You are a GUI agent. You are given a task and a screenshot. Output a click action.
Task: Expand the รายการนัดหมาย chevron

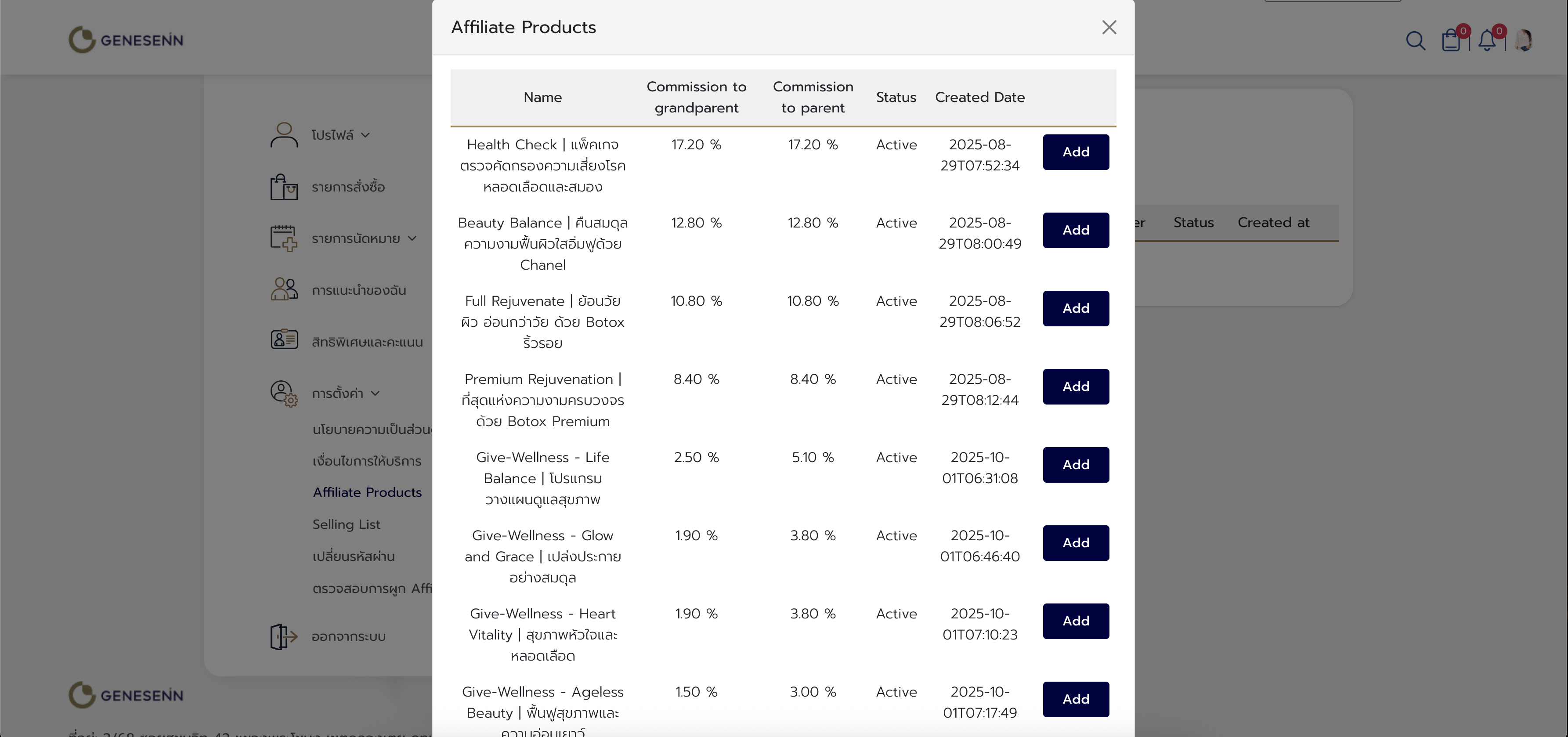point(412,238)
